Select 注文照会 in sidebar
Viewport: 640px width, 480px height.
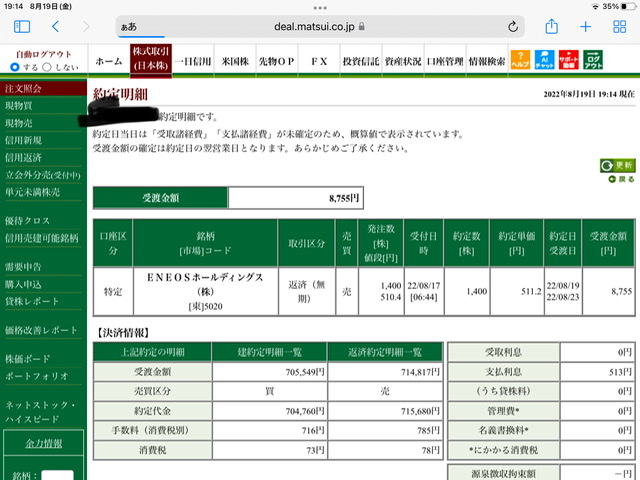point(43,88)
